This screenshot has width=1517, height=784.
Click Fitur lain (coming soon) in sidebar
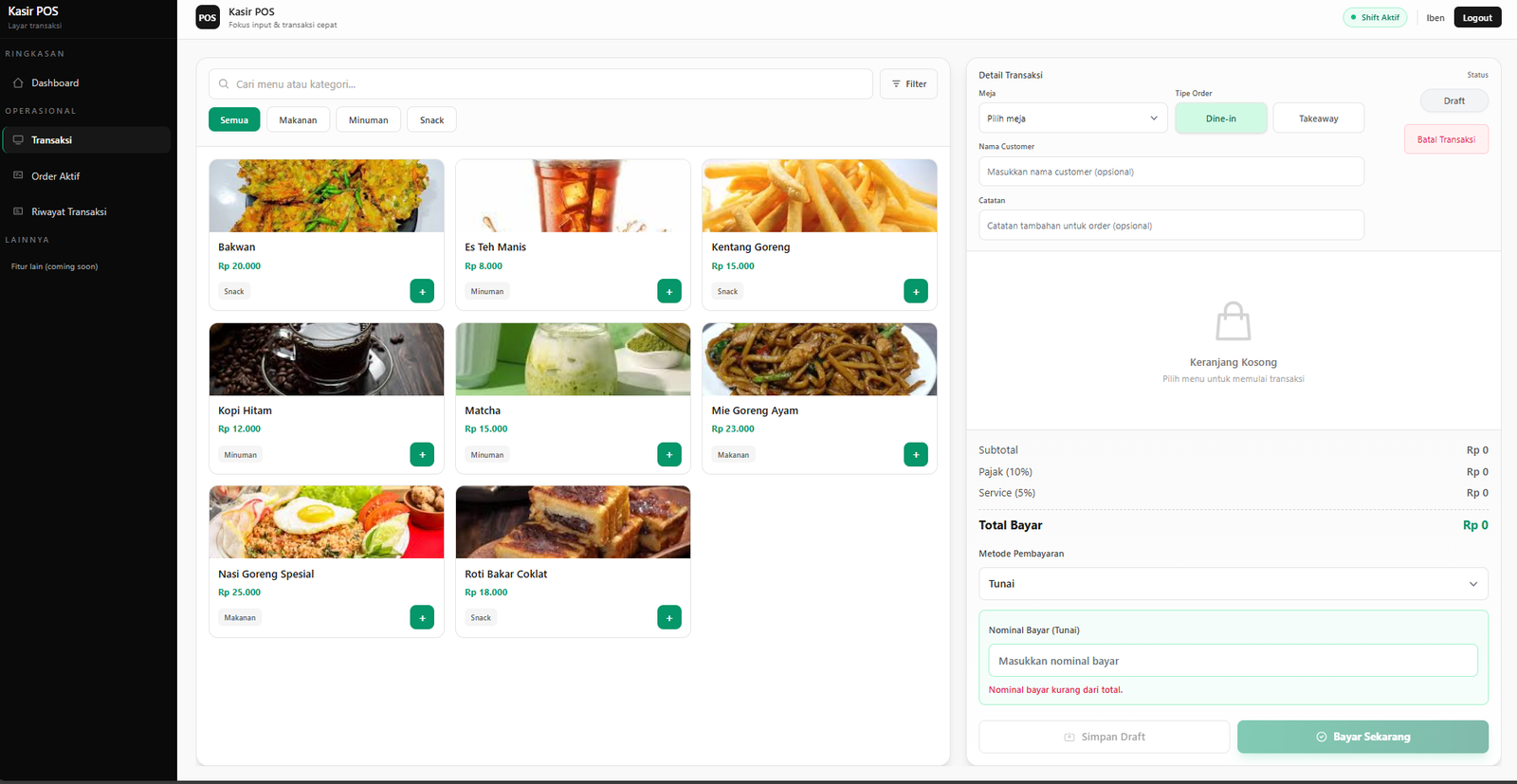point(54,266)
